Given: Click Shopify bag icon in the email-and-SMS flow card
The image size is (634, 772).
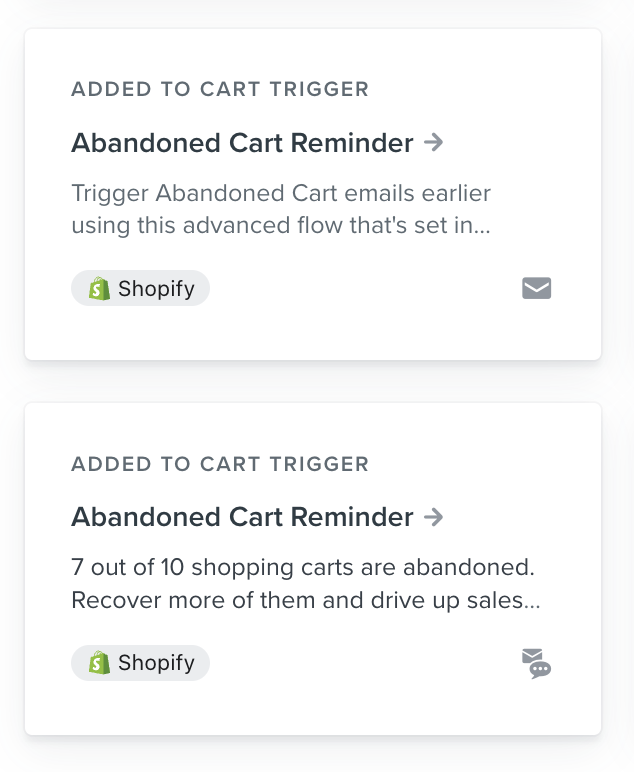Looking at the screenshot, I should pos(99,663).
